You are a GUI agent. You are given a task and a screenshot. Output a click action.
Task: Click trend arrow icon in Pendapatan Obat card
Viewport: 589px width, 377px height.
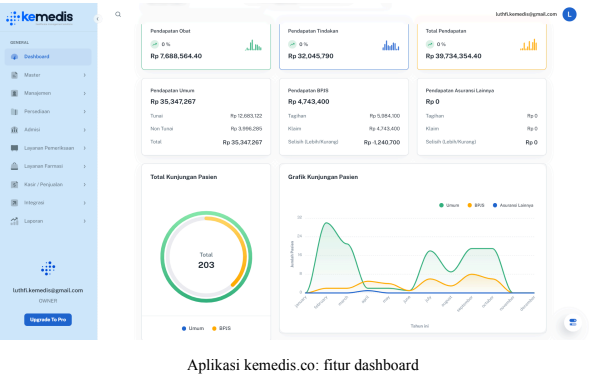(155, 44)
